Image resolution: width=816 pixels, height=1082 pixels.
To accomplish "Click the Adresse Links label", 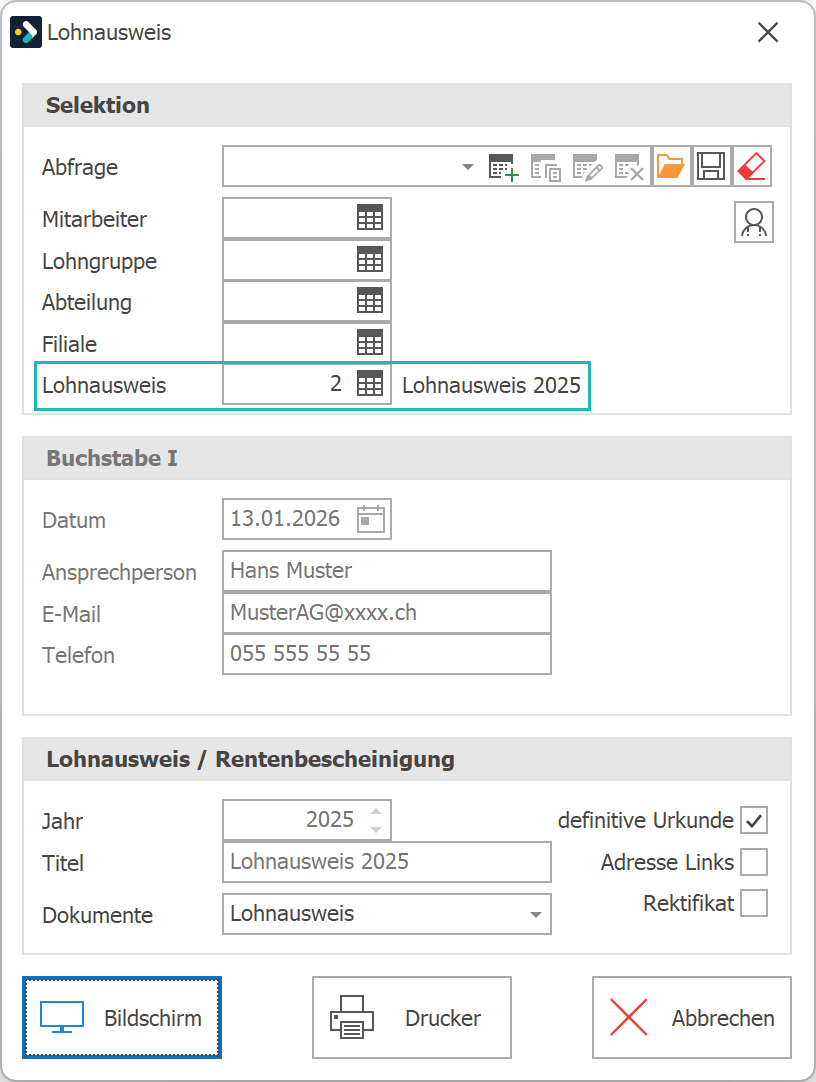I will pos(667,863).
